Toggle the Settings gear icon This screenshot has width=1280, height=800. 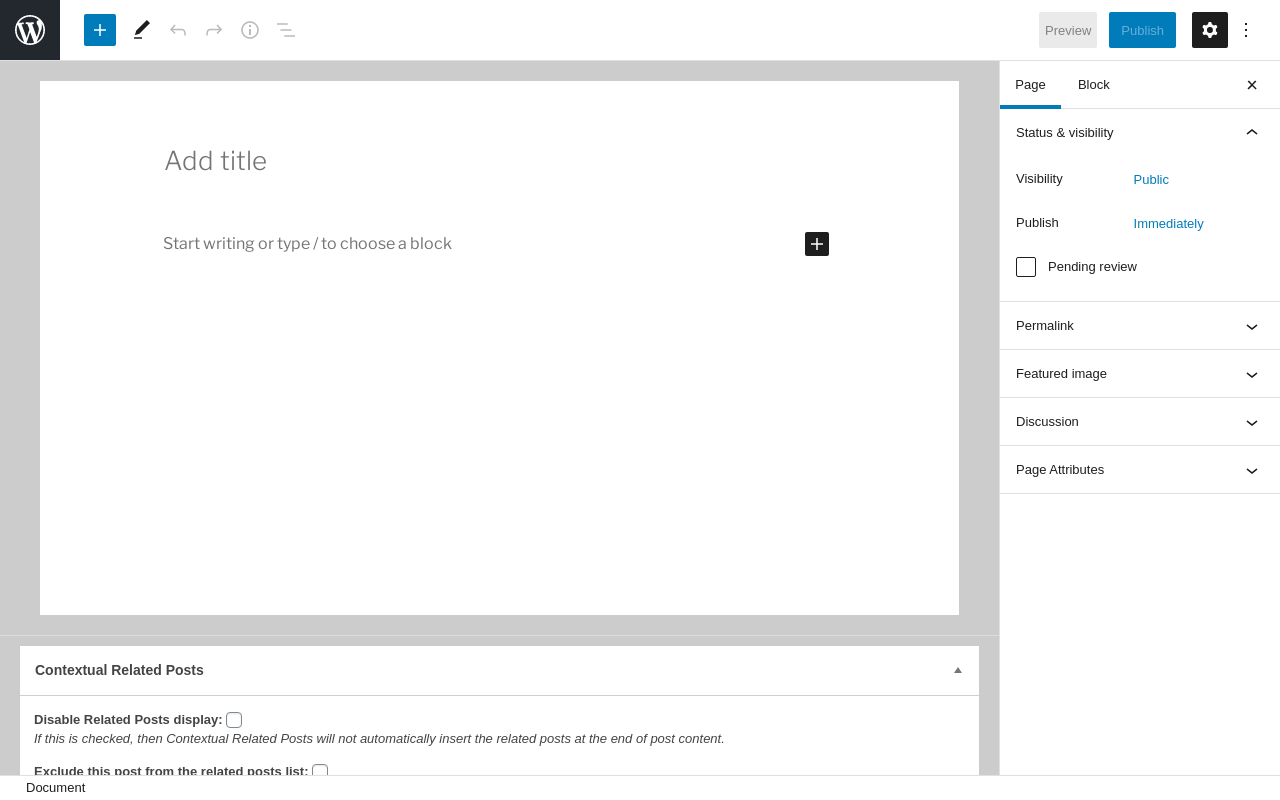pos(1210,30)
